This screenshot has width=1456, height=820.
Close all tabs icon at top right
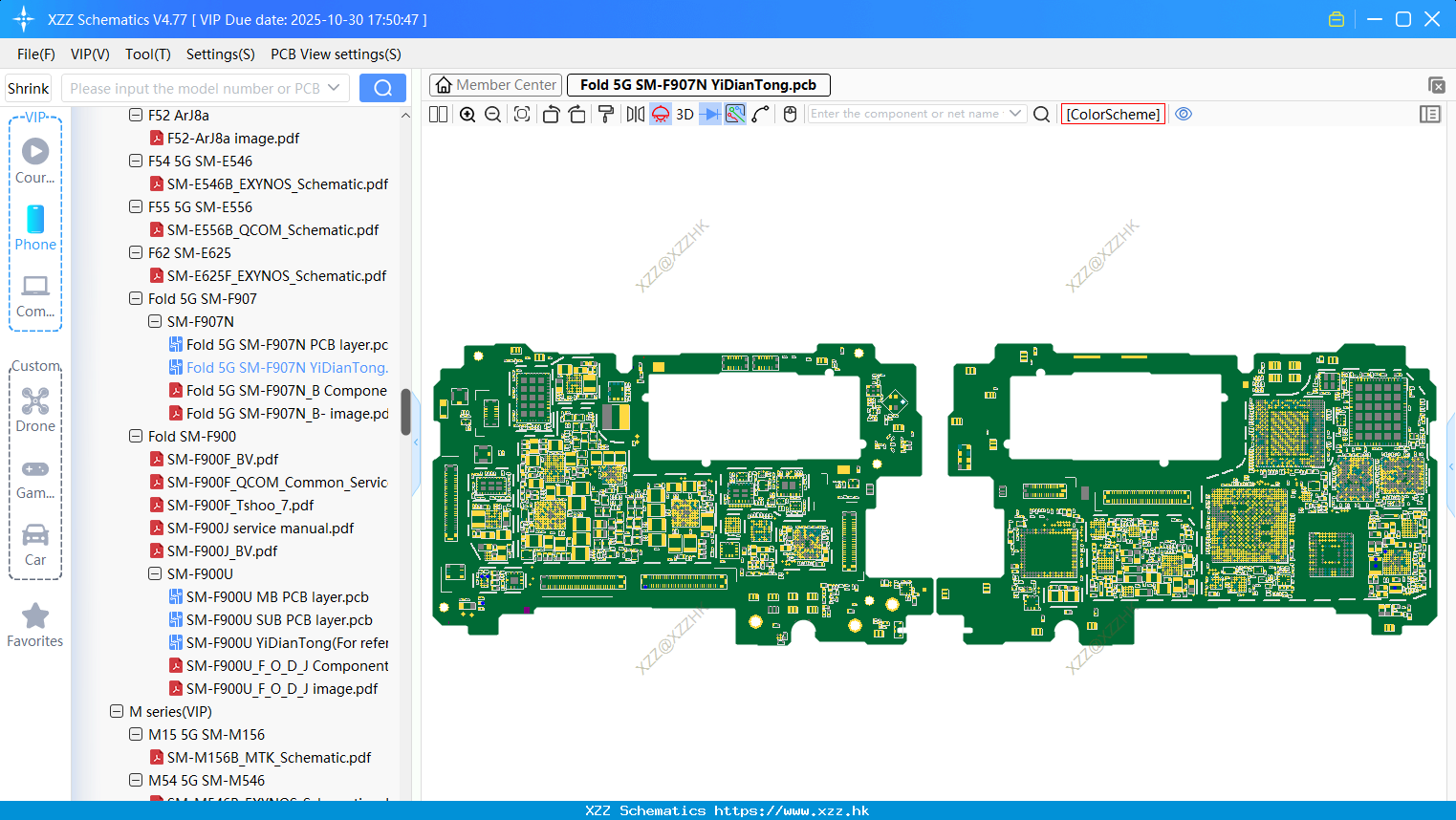point(1436,85)
